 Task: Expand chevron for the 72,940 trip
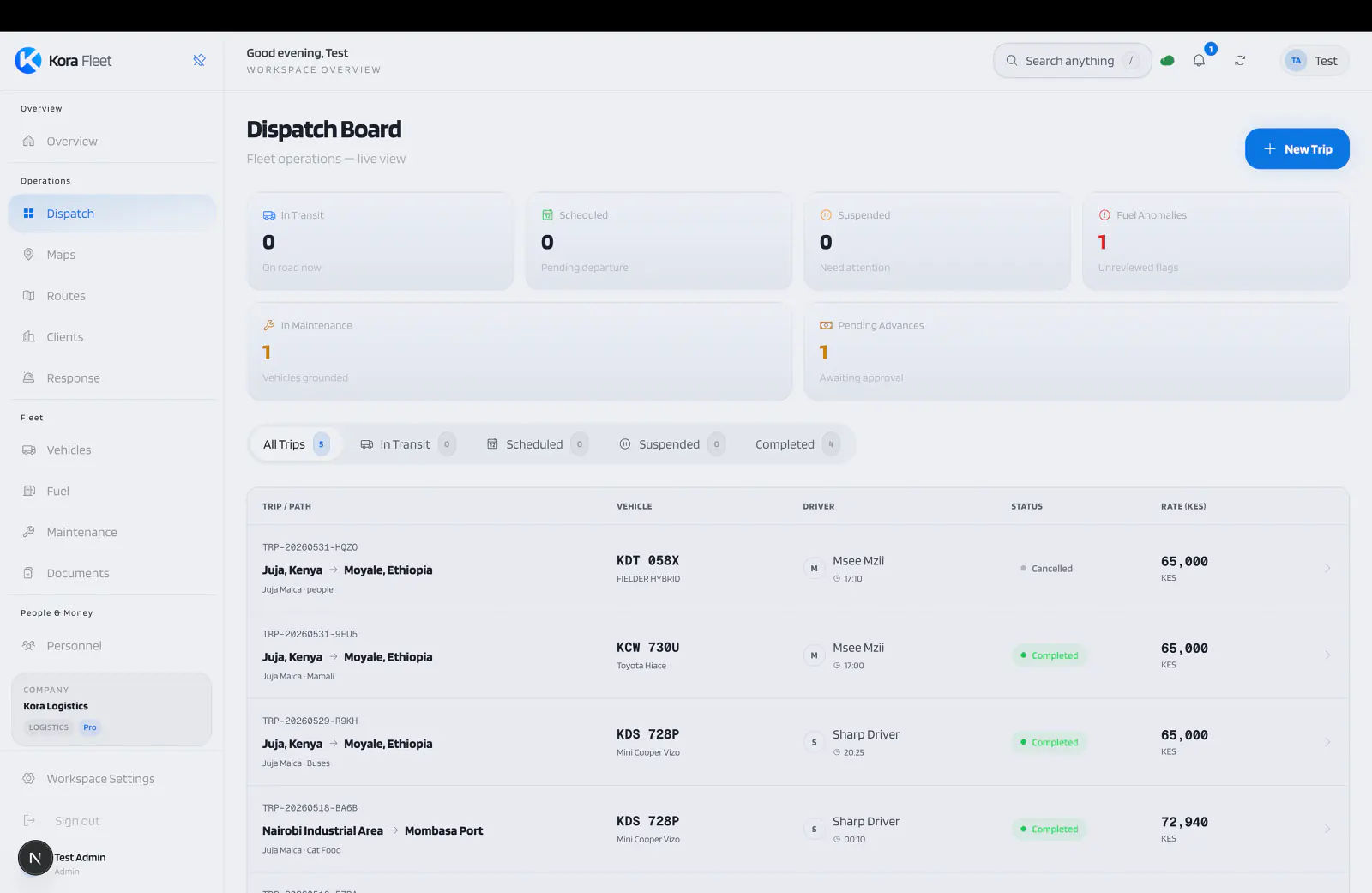[x=1327, y=829]
